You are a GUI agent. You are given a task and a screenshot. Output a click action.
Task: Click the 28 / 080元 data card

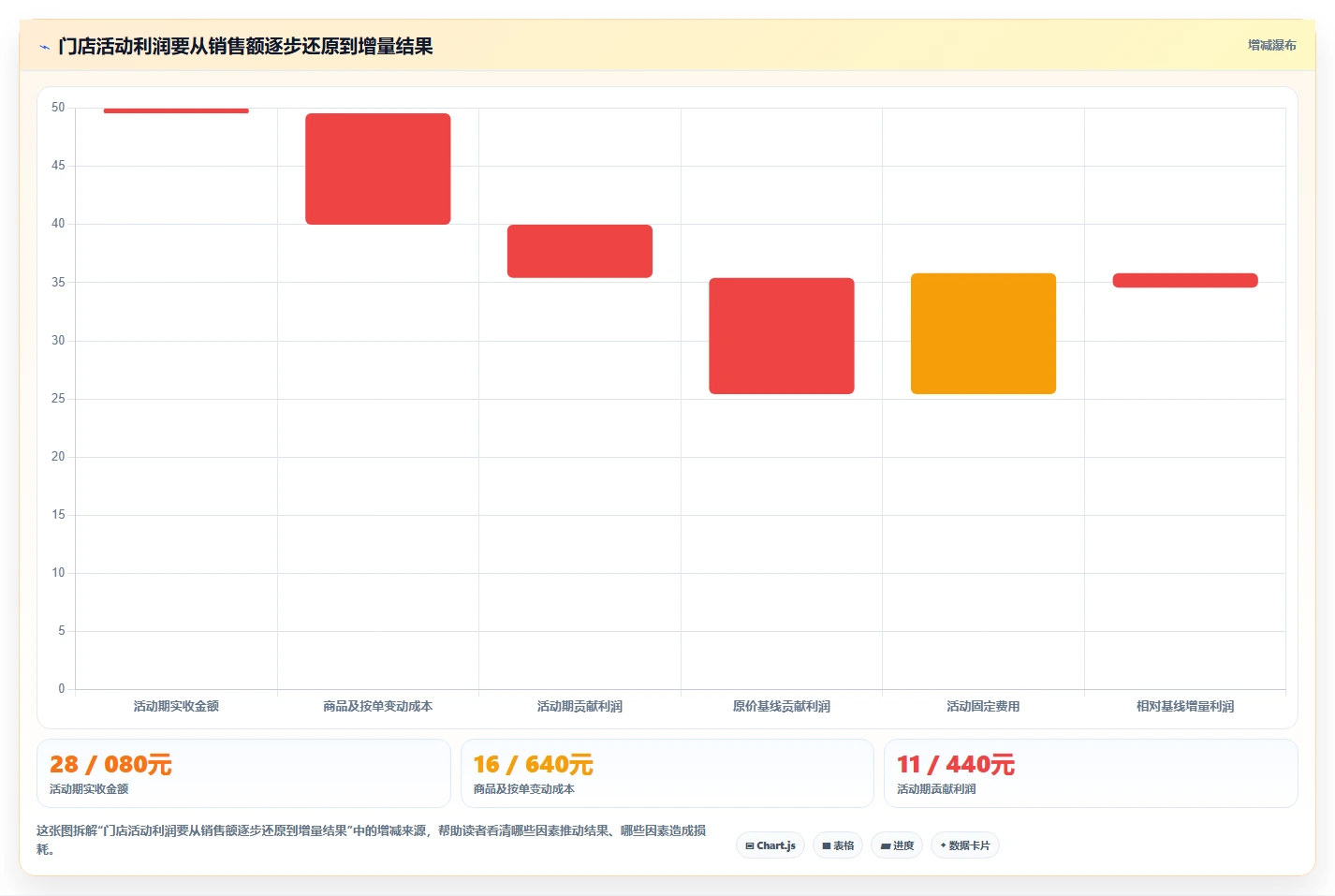coord(243,773)
